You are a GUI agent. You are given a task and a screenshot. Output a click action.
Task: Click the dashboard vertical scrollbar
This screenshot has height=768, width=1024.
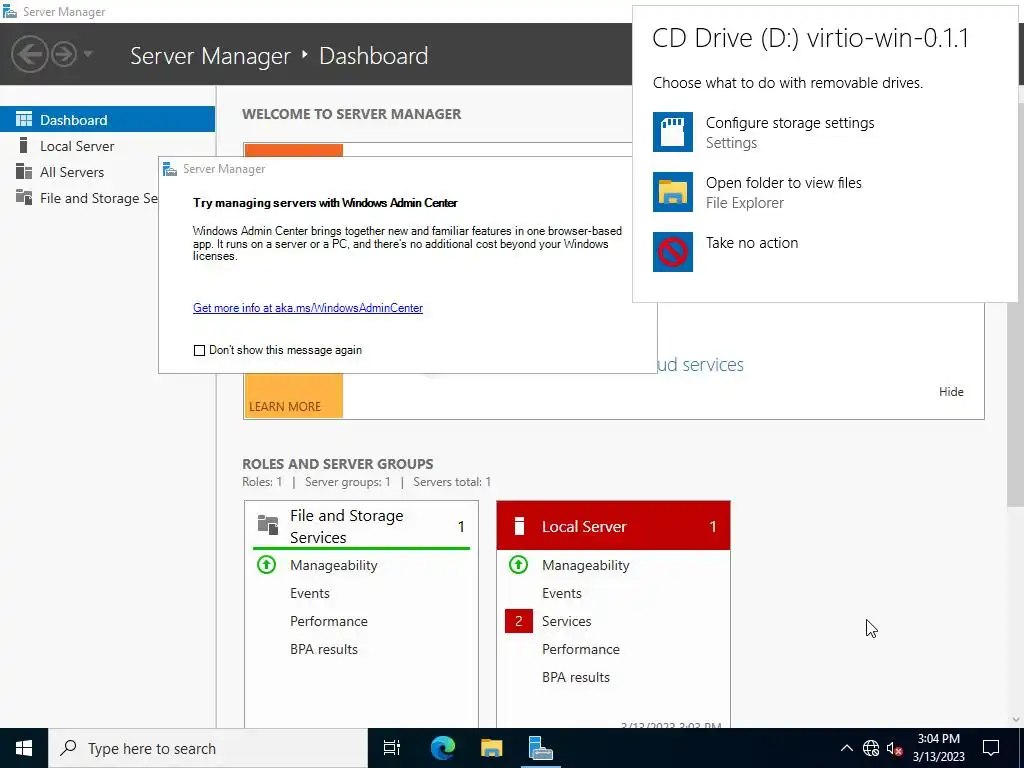(x=1015, y=405)
